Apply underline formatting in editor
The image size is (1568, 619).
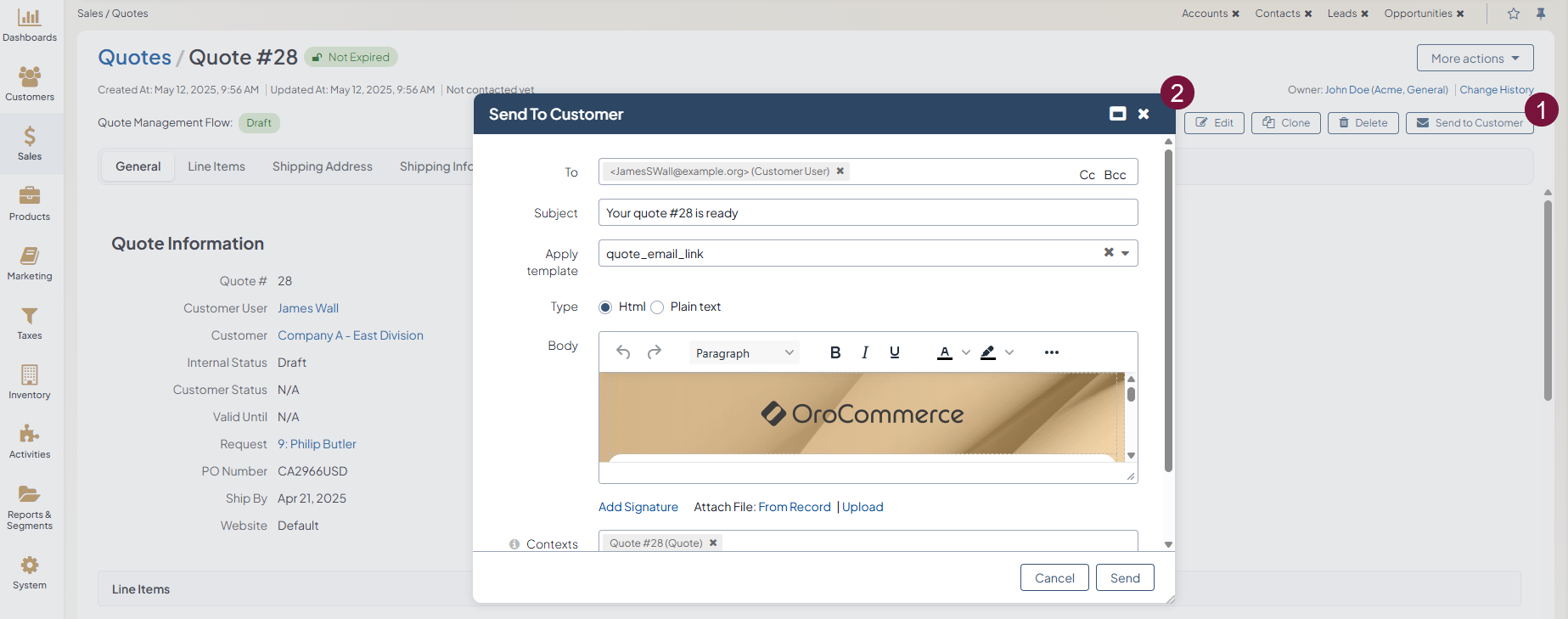(x=894, y=352)
